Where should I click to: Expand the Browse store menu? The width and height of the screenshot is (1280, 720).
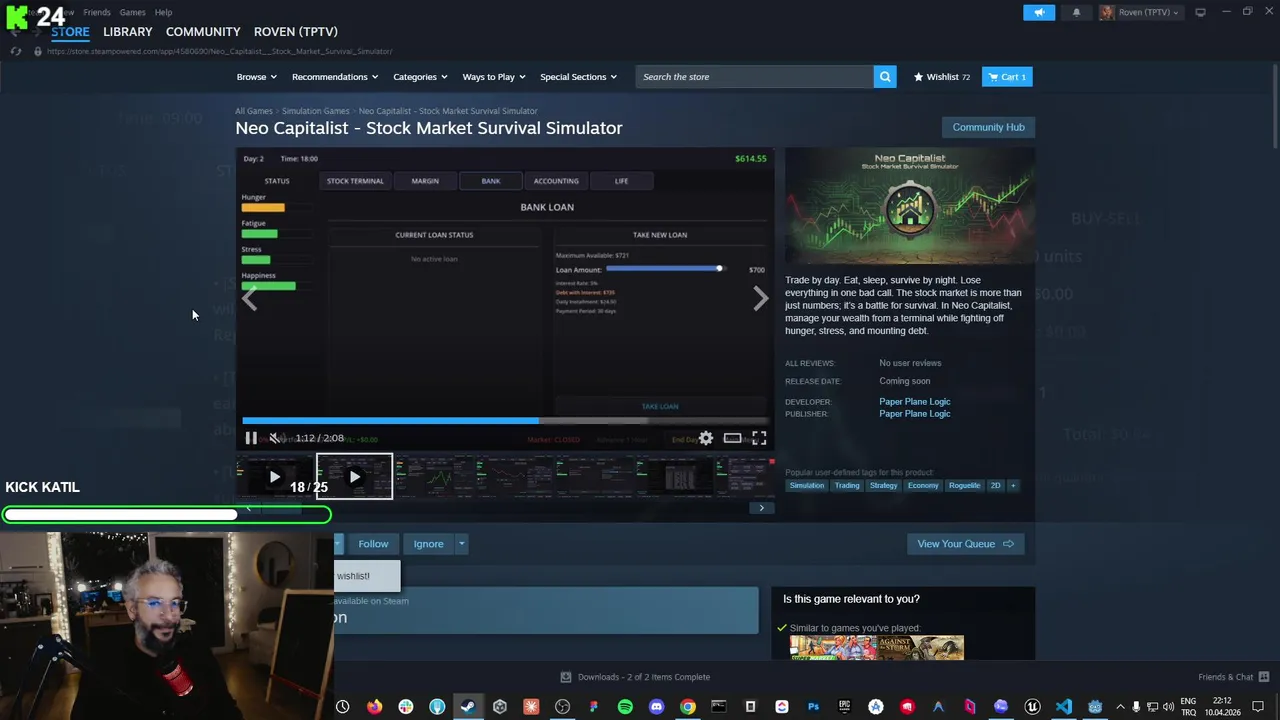[255, 77]
